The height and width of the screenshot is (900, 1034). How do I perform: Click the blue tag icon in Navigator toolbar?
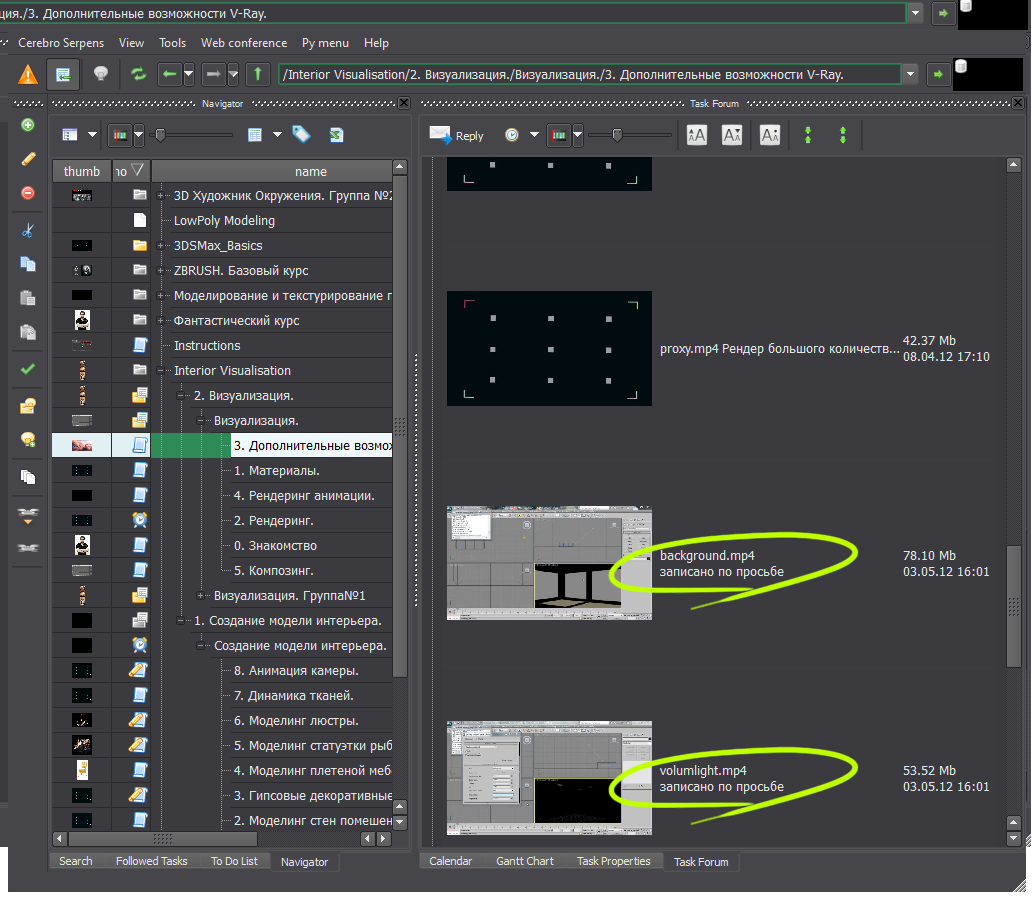click(301, 134)
